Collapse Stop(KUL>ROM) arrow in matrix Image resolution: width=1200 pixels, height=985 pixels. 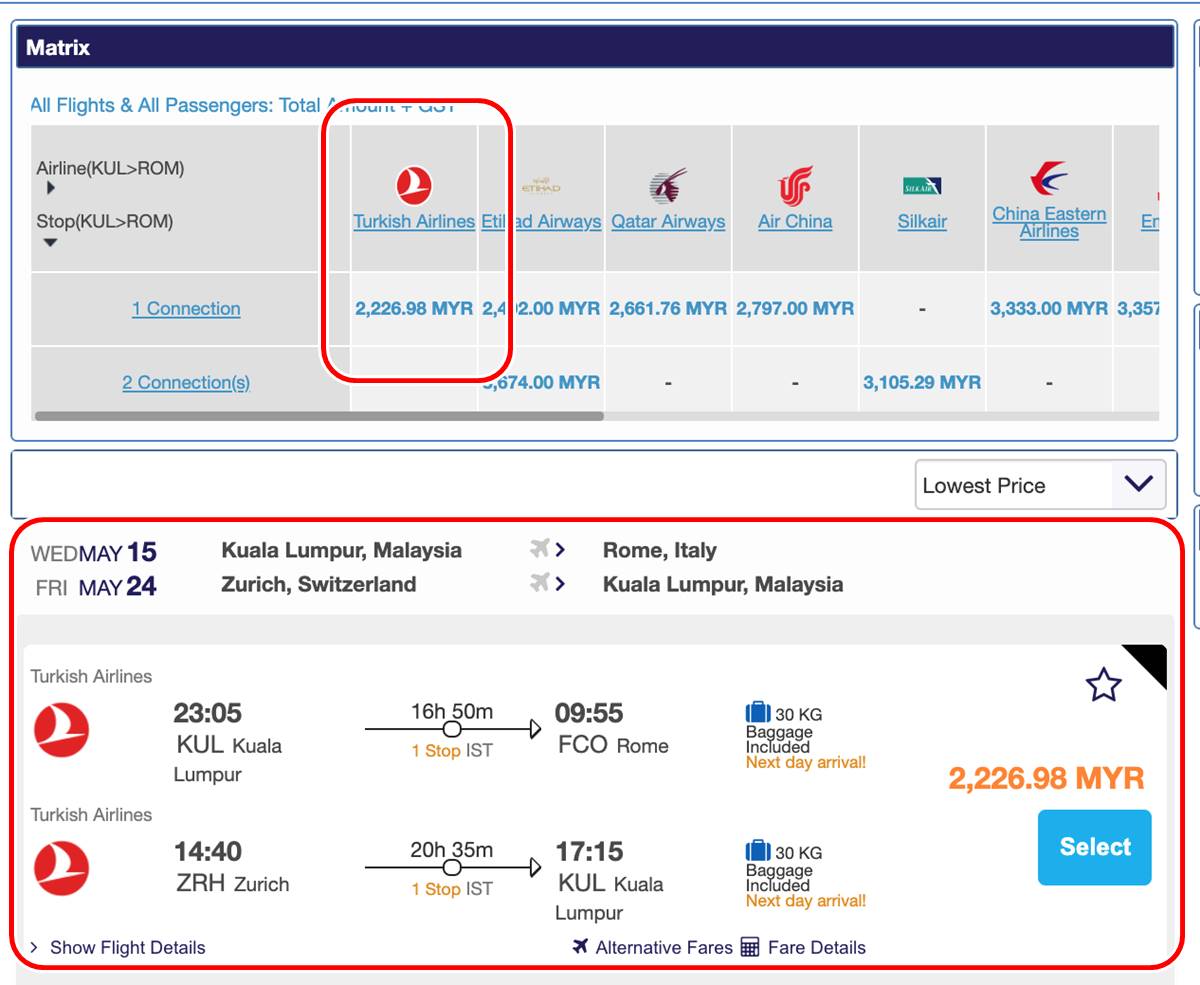pyautogui.click(x=50, y=242)
